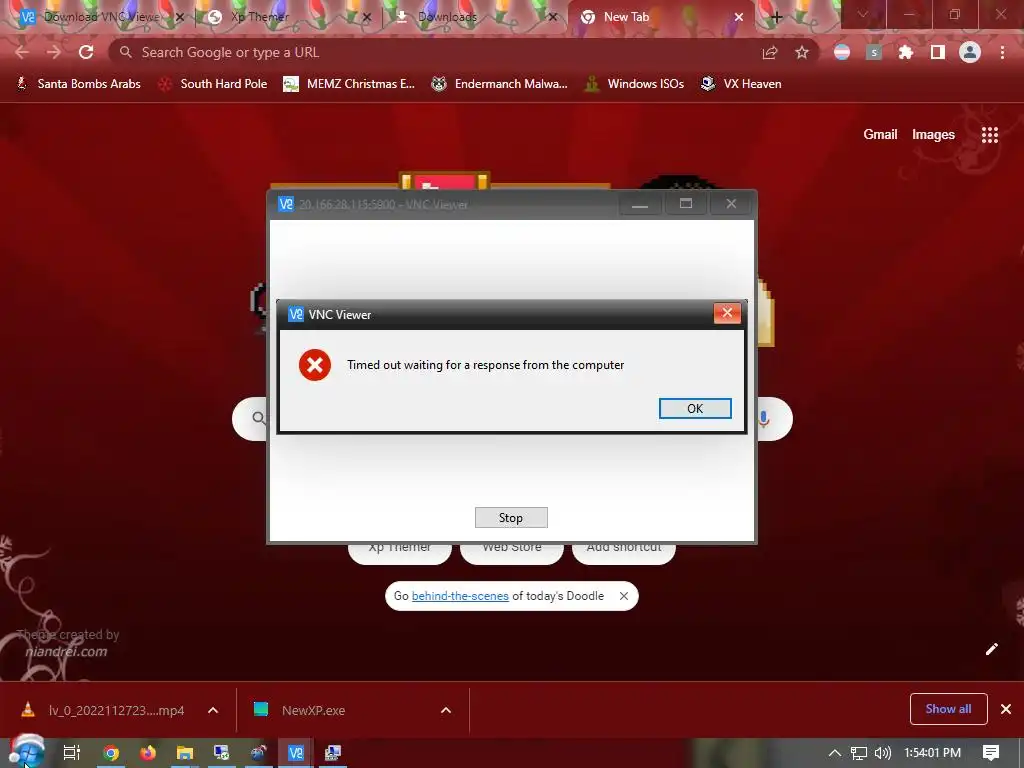Reload the page in Chrome
Screen dimensions: 1024x768
click(x=86, y=52)
